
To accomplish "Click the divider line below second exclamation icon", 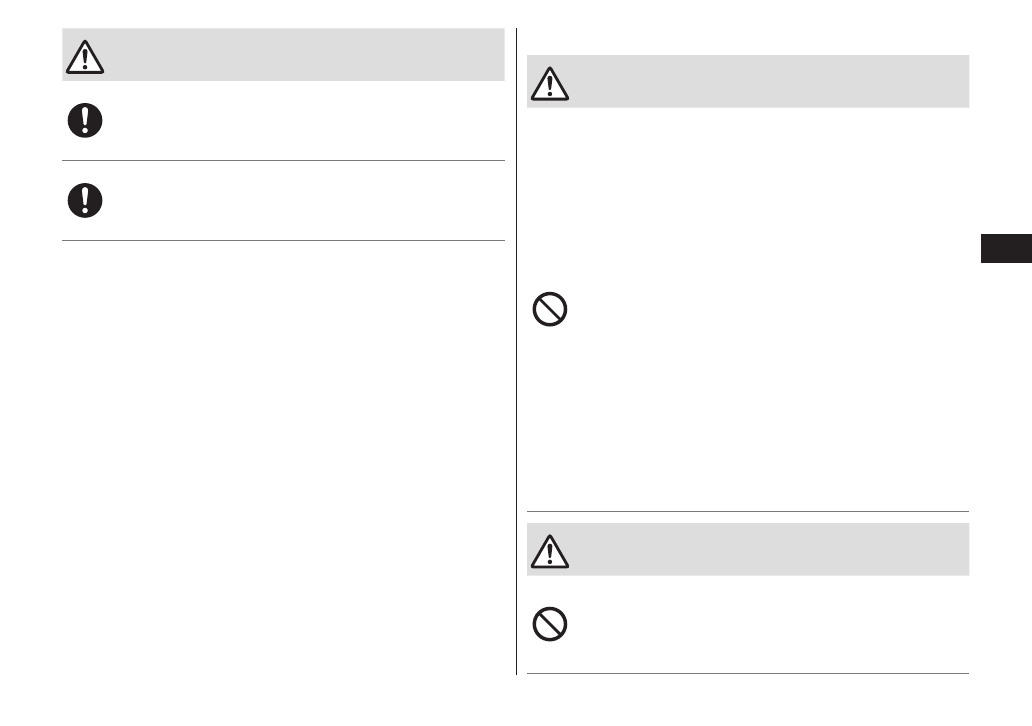I will point(283,240).
